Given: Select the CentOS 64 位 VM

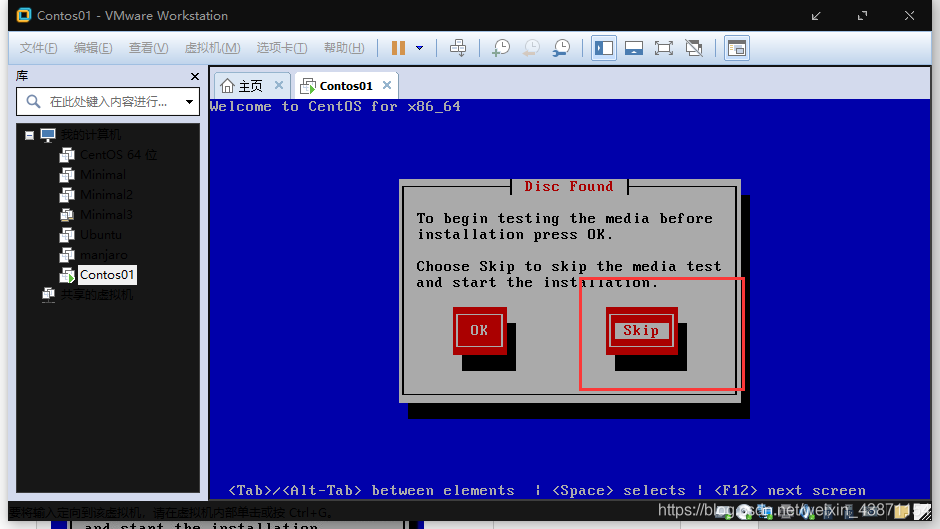Looking at the screenshot, I should coord(119,155).
